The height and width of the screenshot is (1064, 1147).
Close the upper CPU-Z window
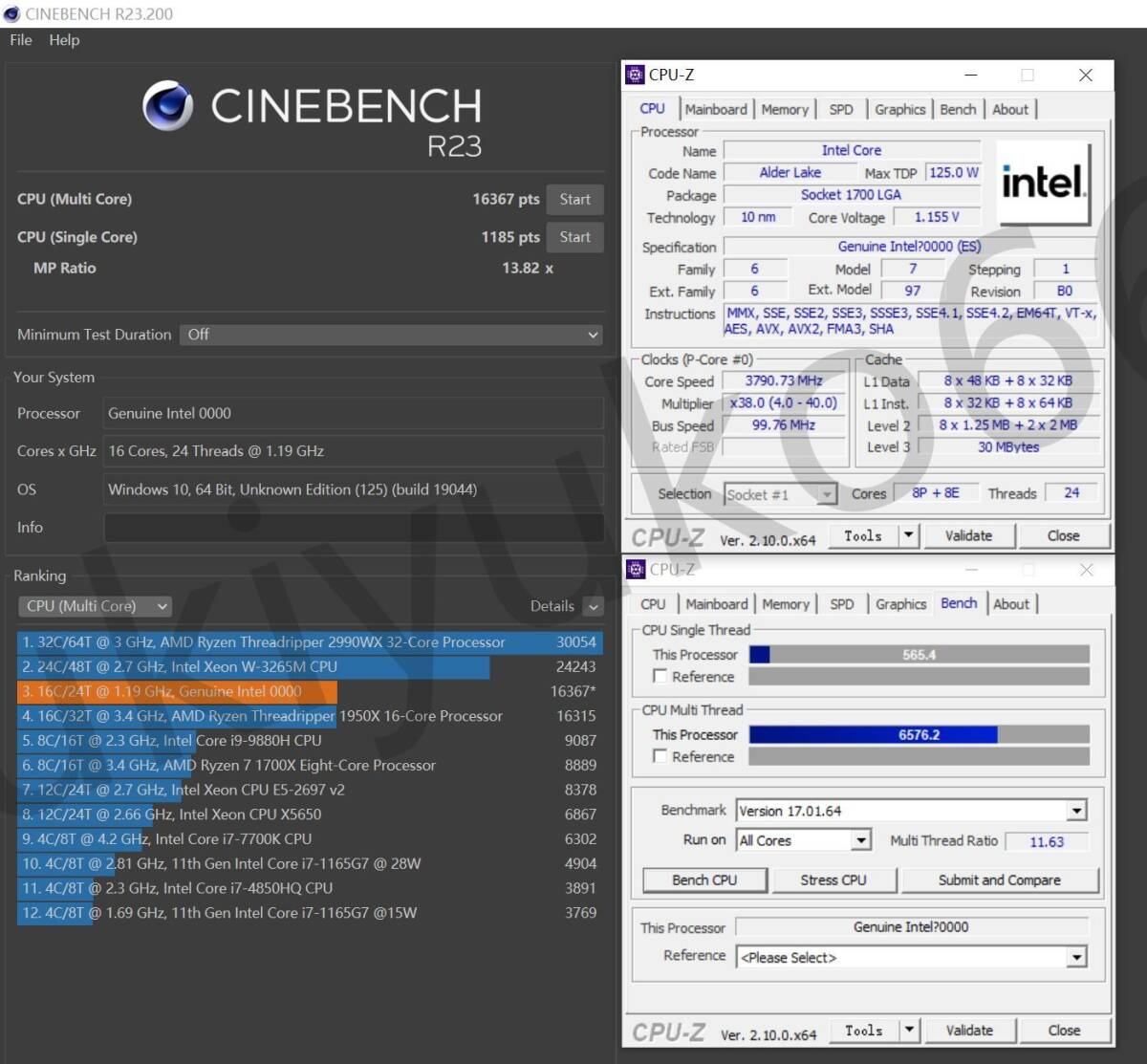coord(1085,75)
